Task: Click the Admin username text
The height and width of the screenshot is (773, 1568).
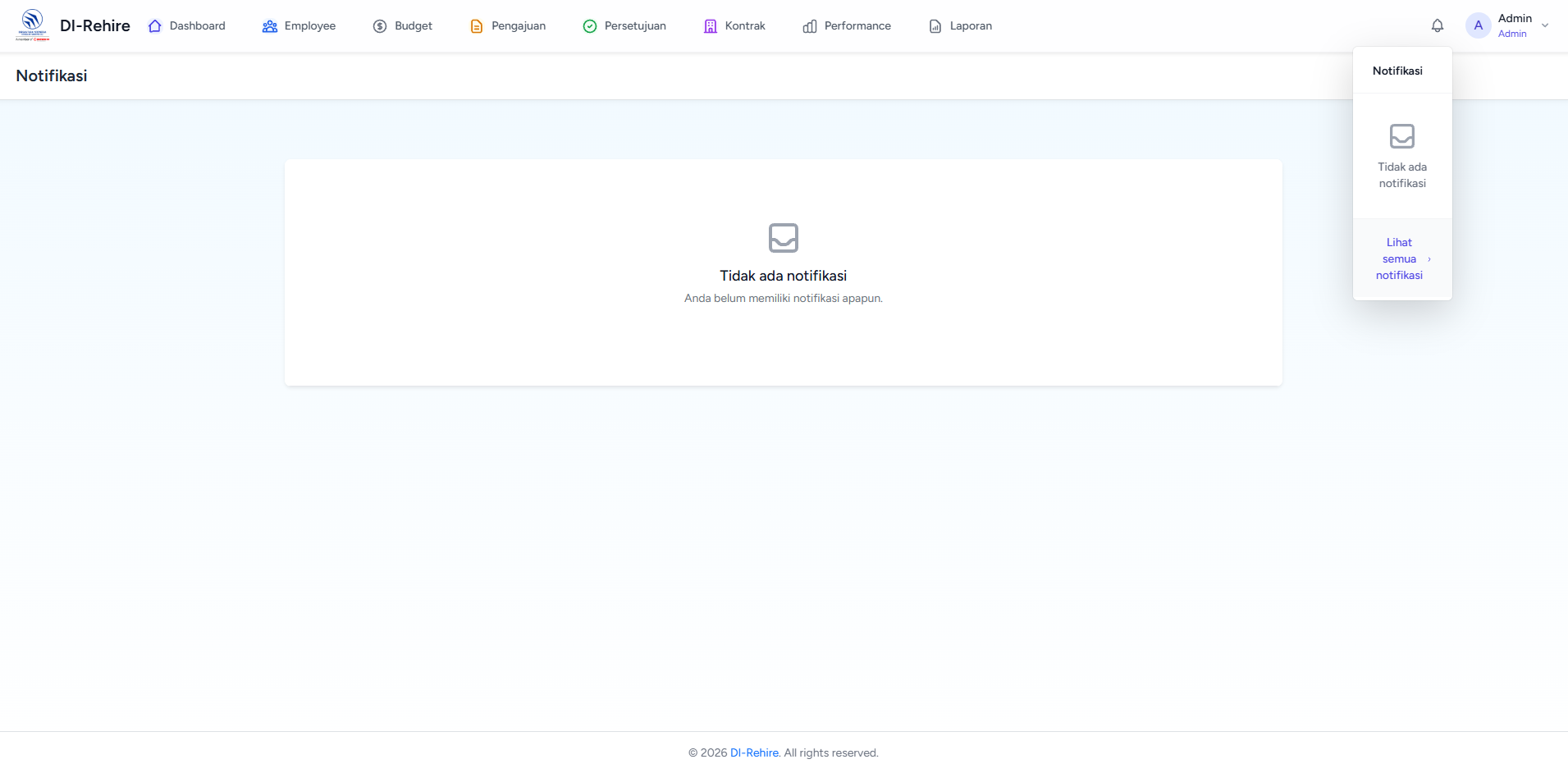Action: tap(1515, 18)
